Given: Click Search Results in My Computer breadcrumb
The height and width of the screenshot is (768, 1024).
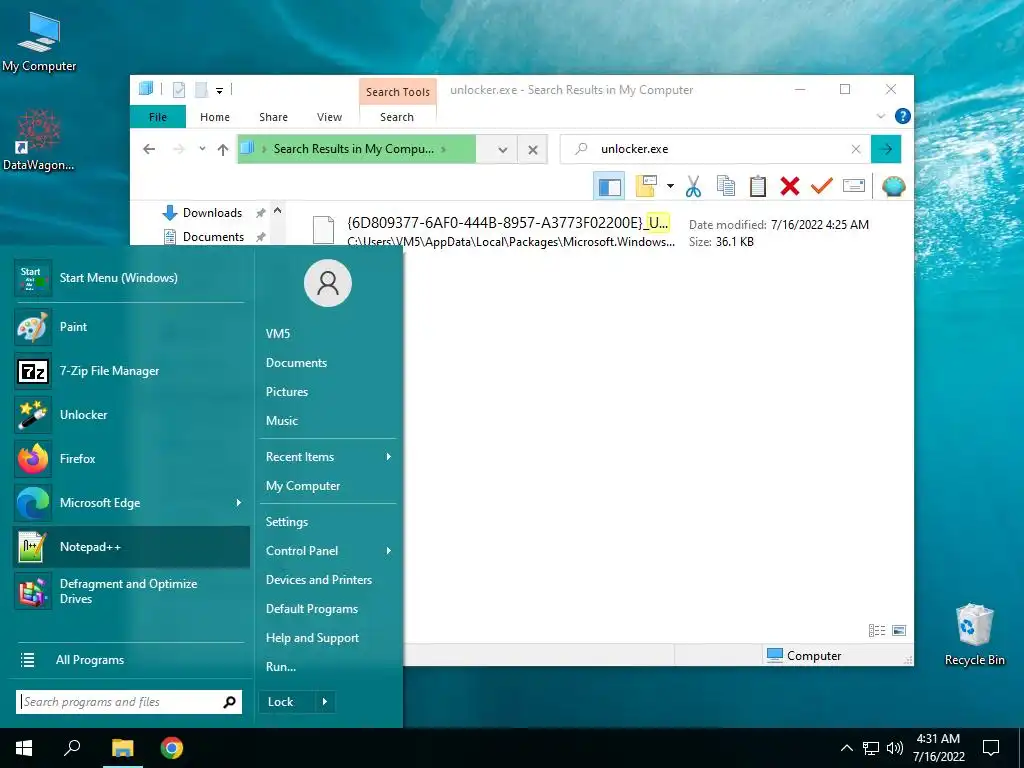Looking at the screenshot, I should (x=353, y=149).
